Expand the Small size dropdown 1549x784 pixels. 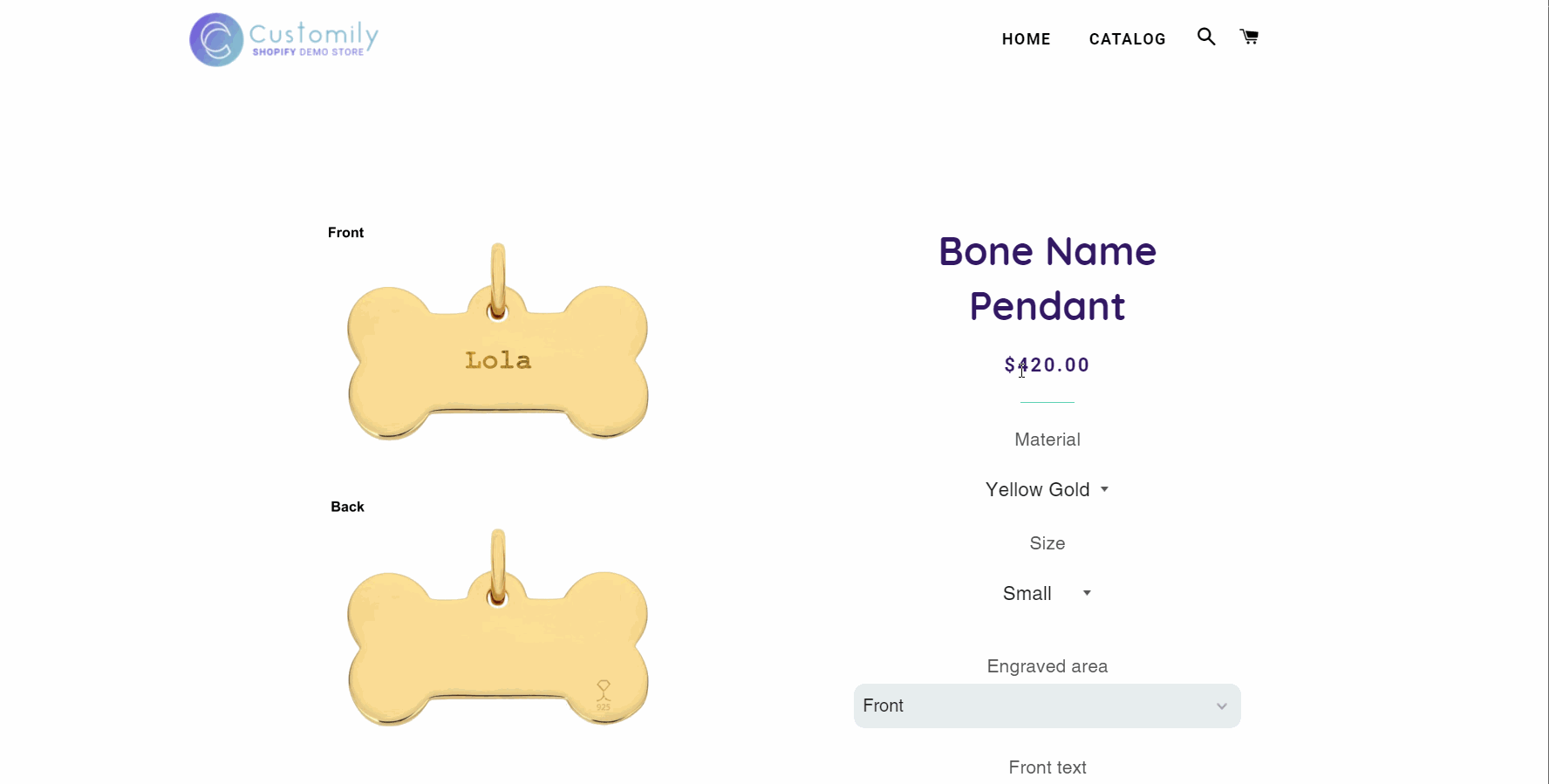pos(1047,594)
